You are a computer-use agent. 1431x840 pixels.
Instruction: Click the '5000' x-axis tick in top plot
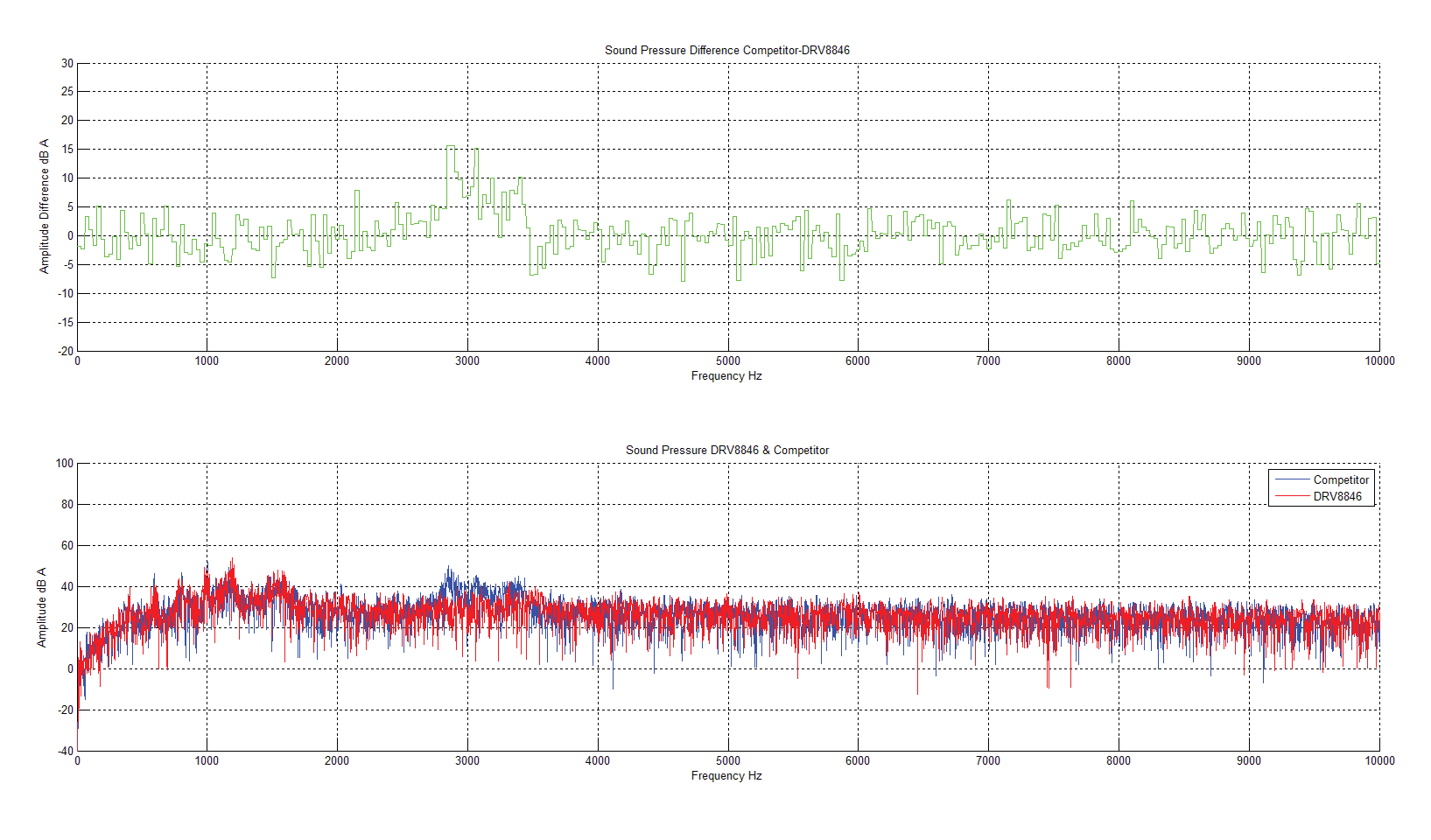pyautogui.click(x=727, y=360)
